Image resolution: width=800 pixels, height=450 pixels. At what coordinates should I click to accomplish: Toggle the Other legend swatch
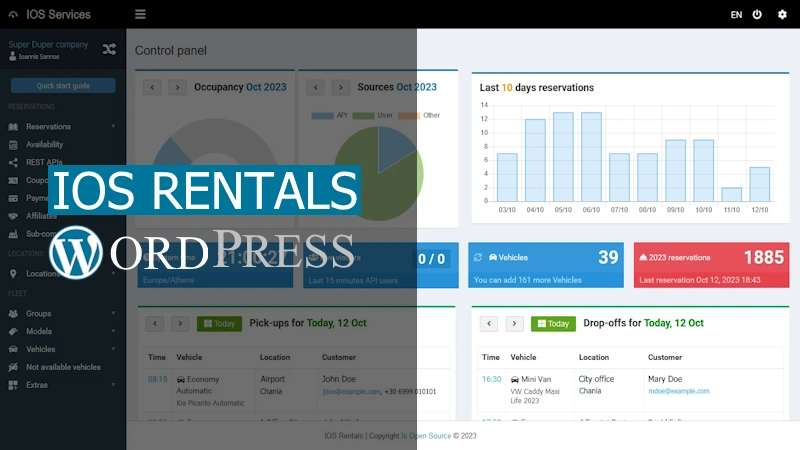[409, 115]
